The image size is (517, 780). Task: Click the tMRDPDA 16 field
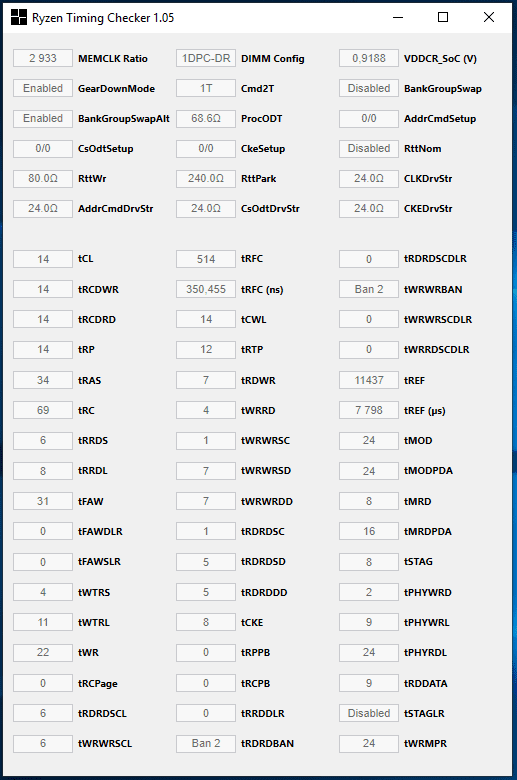coord(369,531)
